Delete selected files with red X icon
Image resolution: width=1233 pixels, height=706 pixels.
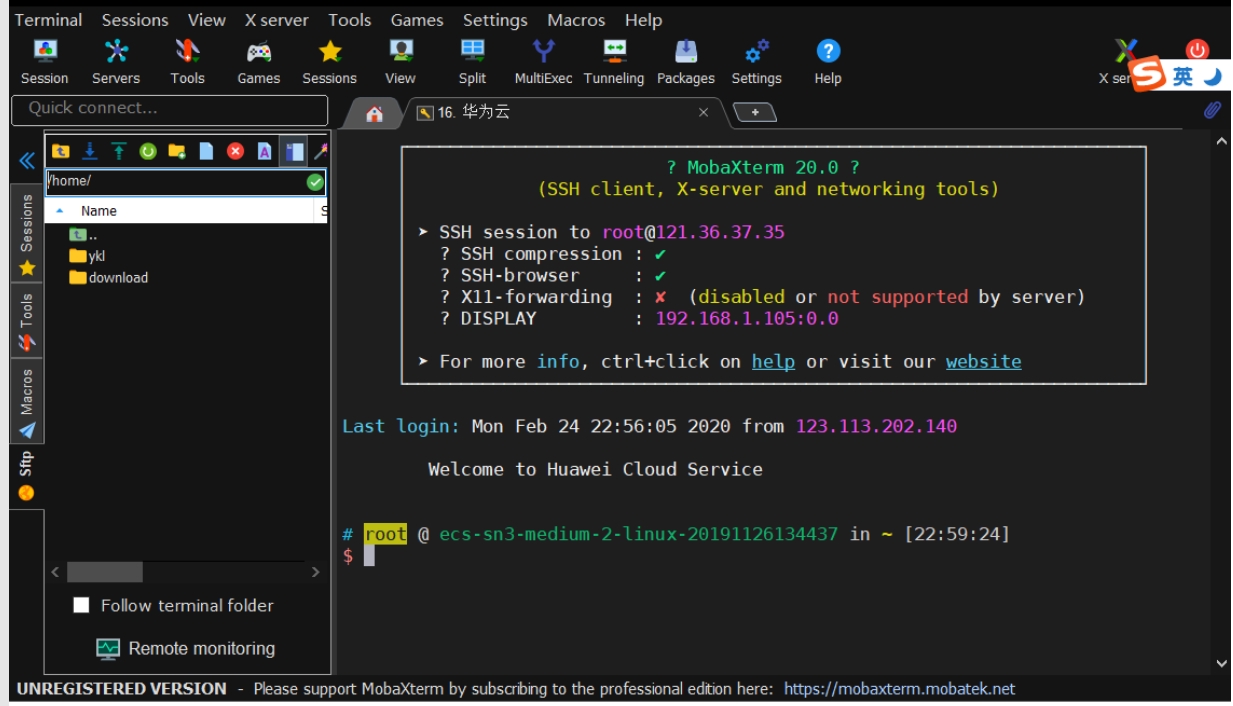click(235, 151)
